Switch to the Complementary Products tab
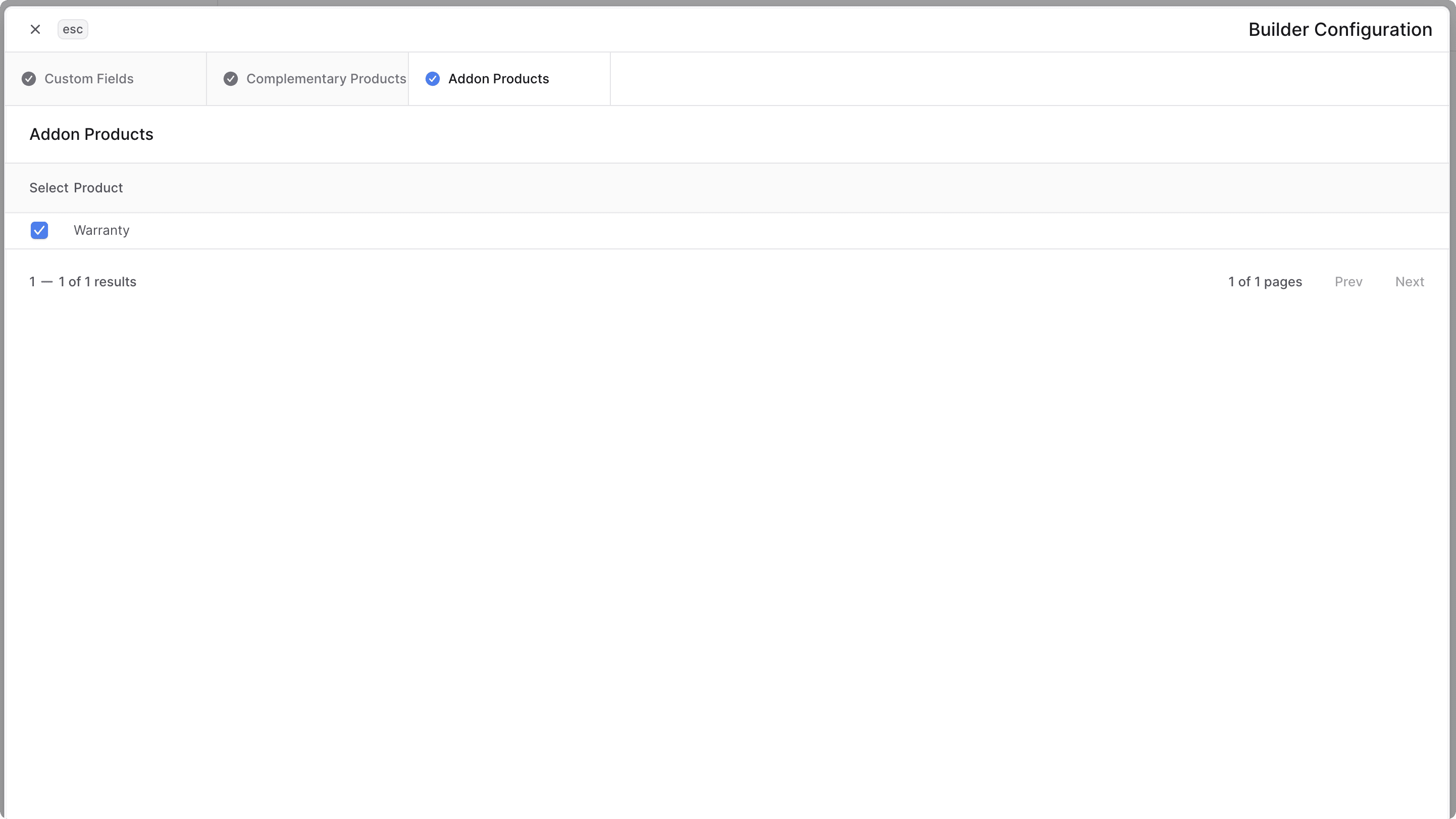1456x819 pixels. (x=326, y=79)
